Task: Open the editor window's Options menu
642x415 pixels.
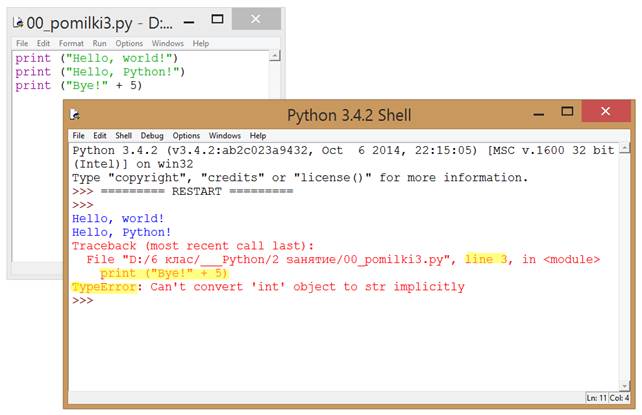Action: (x=129, y=43)
